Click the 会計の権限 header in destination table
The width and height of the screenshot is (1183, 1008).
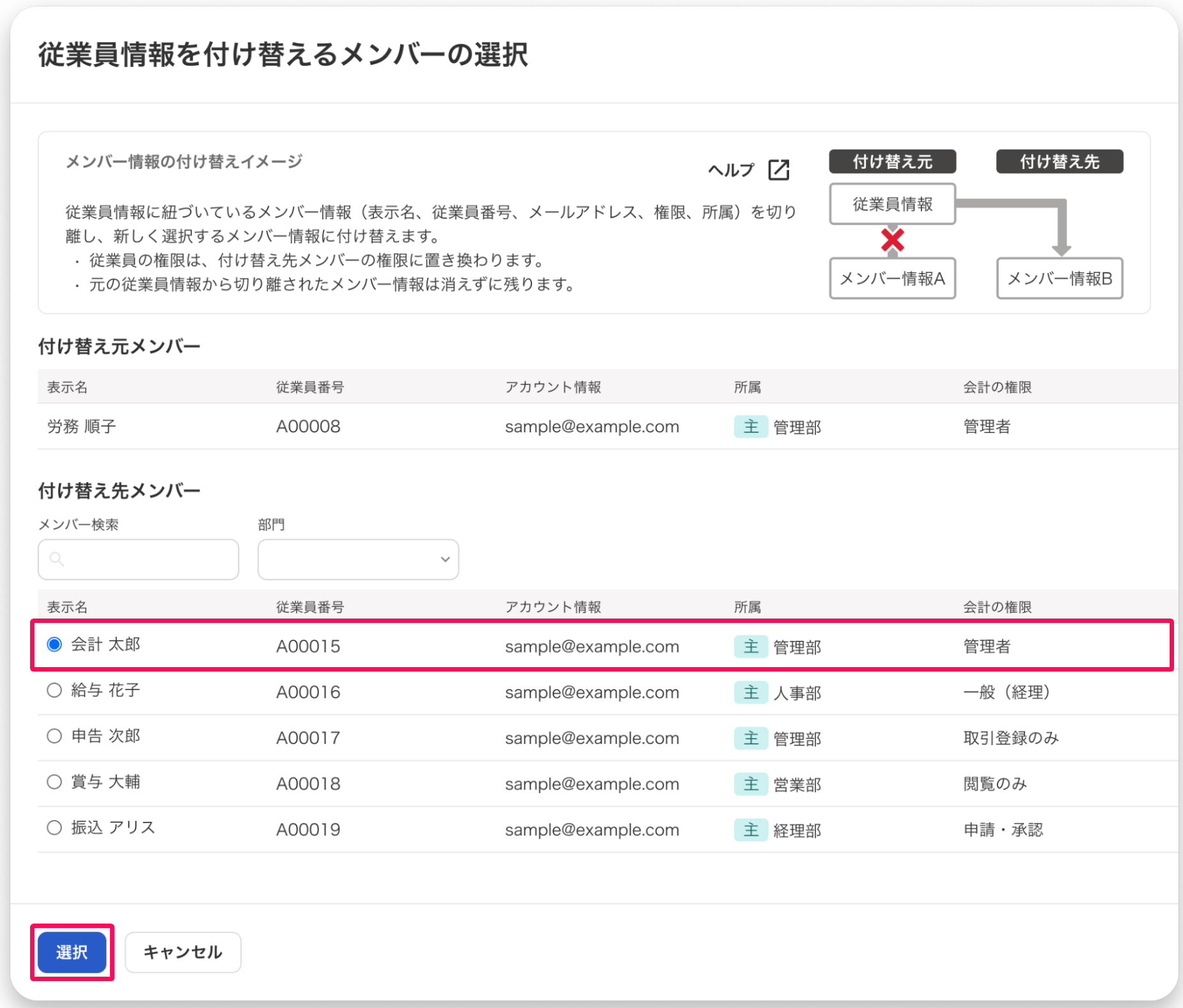click(x=998, y=607)
